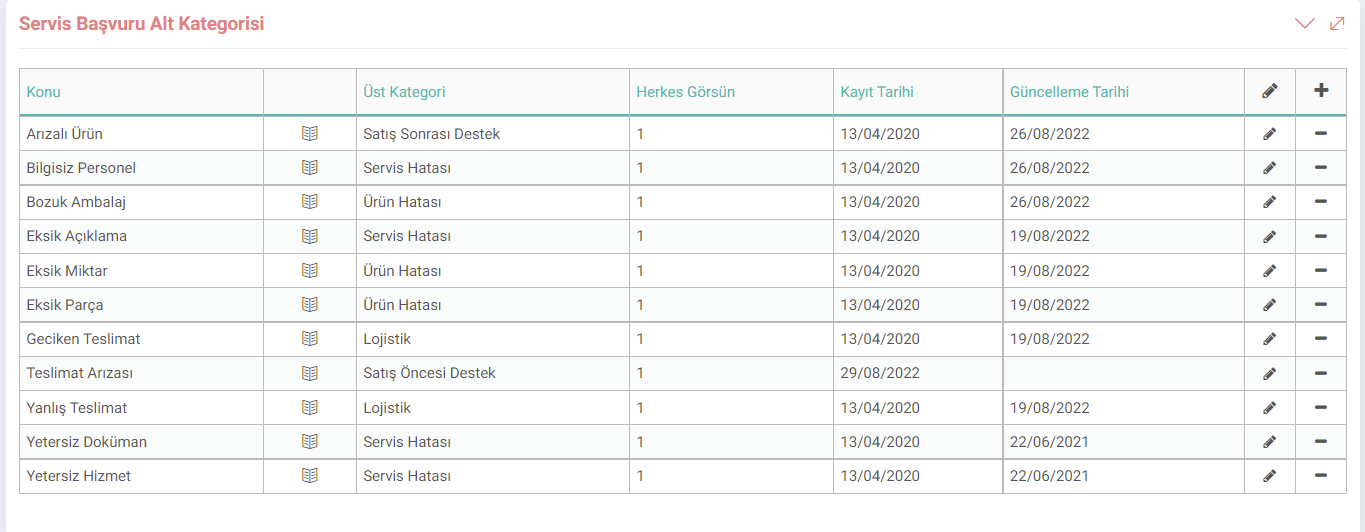Delete the Geciken Teslimat row with its minus icon
Screen dimensions: 1365x532
coord(1321,339)
